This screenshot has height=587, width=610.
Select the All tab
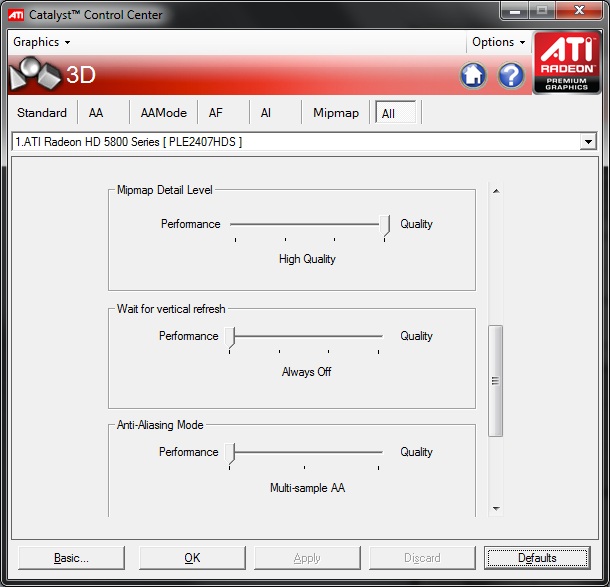pyautogui.click(x=396, y=113)
